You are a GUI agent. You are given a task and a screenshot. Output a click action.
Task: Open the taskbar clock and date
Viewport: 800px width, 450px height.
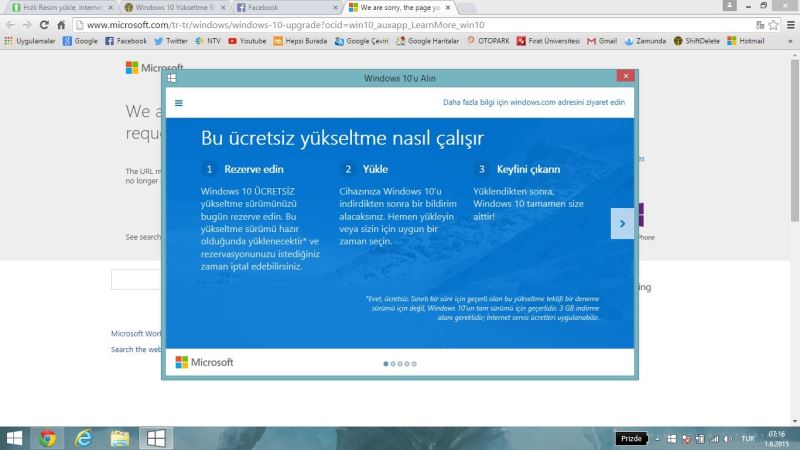[x=777, y=439]
